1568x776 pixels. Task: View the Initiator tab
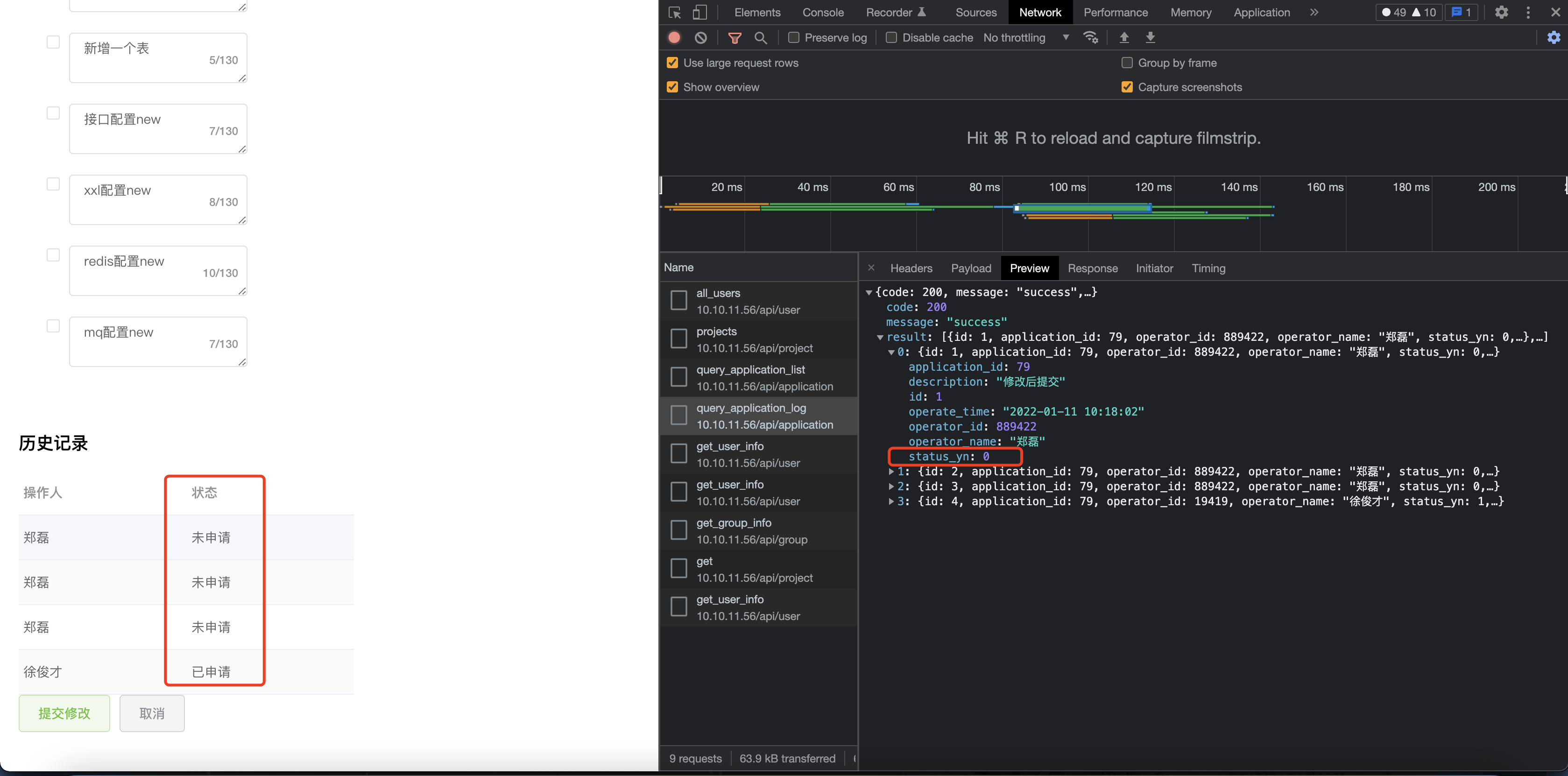[x=1154, y=268]
